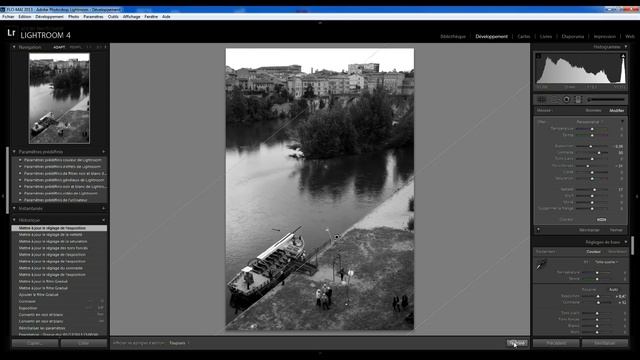Image resolution: width=640 pixels, height=360 pixels.
Task: Add a snapshot with Instantanés plus icon
Action: point(103,208)
